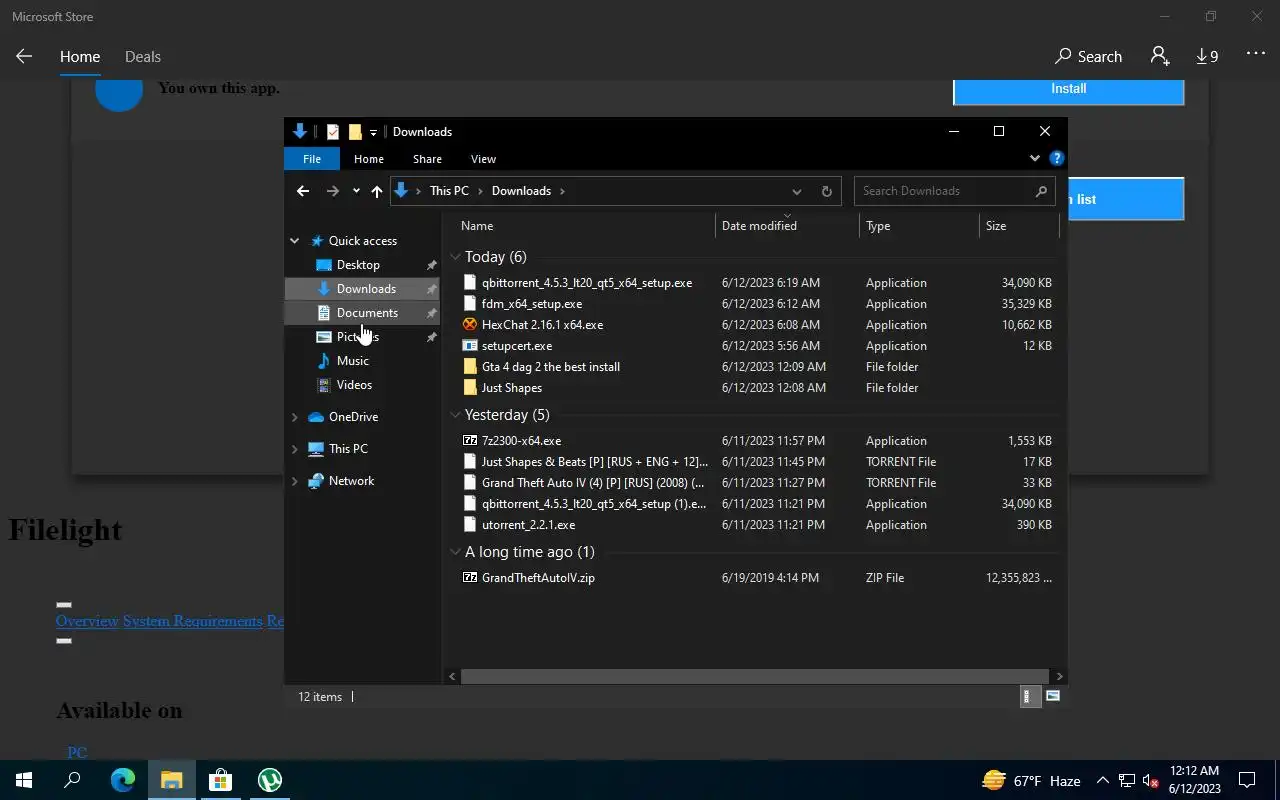Screen dimensions: 1280x800
Task: Select the Gta 4 dag 2 the best install folder
Action: 550,367
